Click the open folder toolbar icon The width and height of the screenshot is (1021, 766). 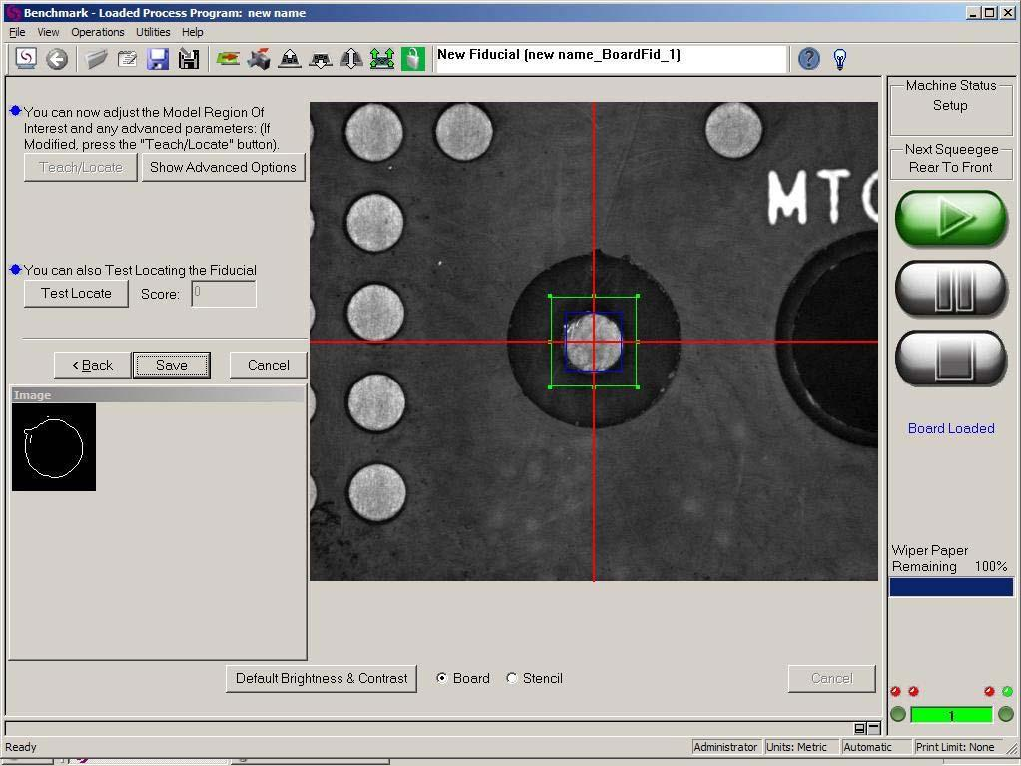(x=97, y=59)
